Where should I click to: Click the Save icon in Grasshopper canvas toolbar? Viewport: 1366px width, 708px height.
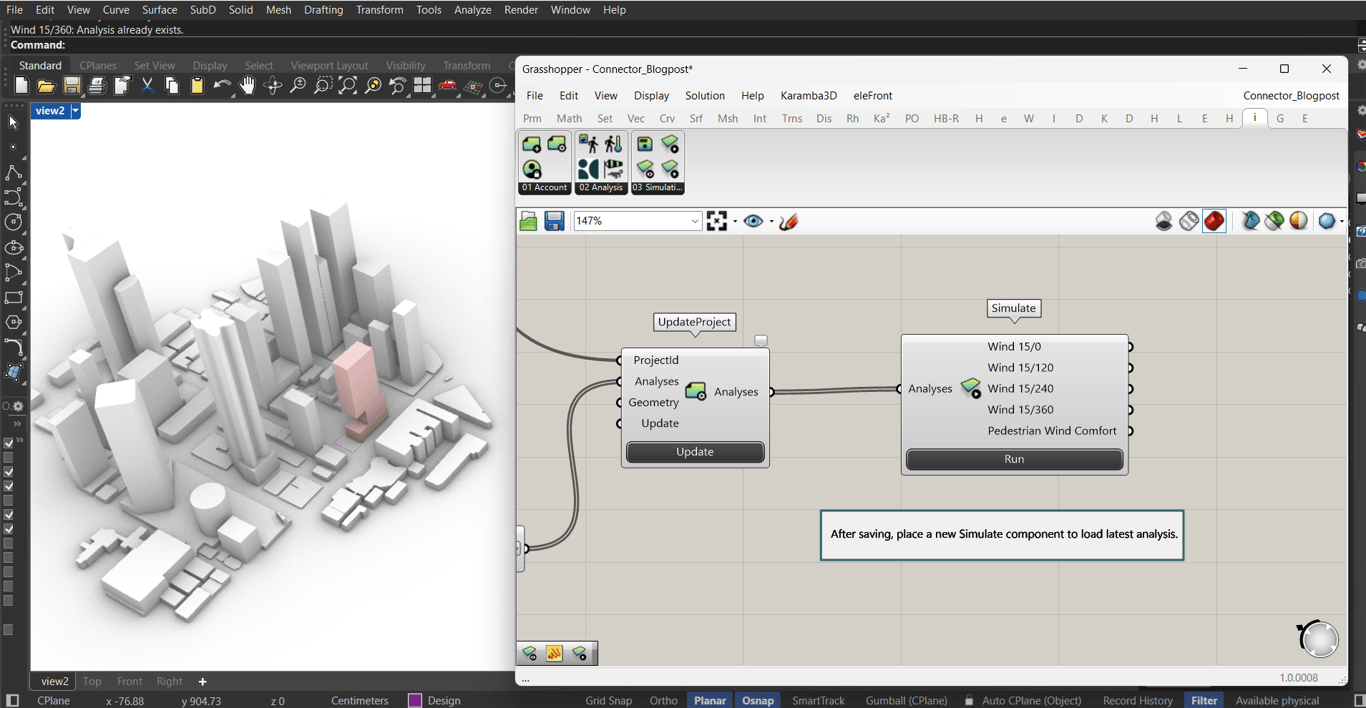tap(554, 221)
